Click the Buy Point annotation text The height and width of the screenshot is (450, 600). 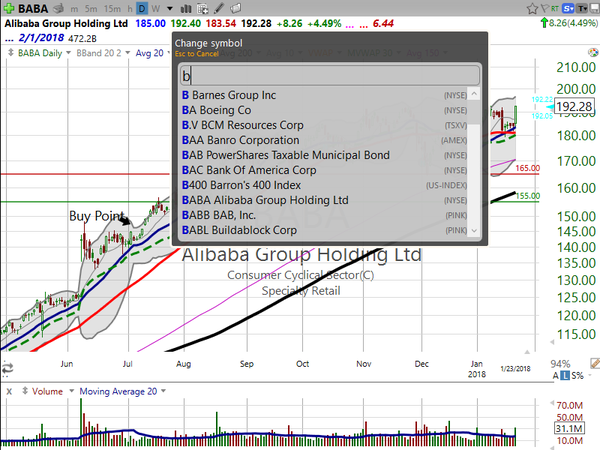[97, 216]
